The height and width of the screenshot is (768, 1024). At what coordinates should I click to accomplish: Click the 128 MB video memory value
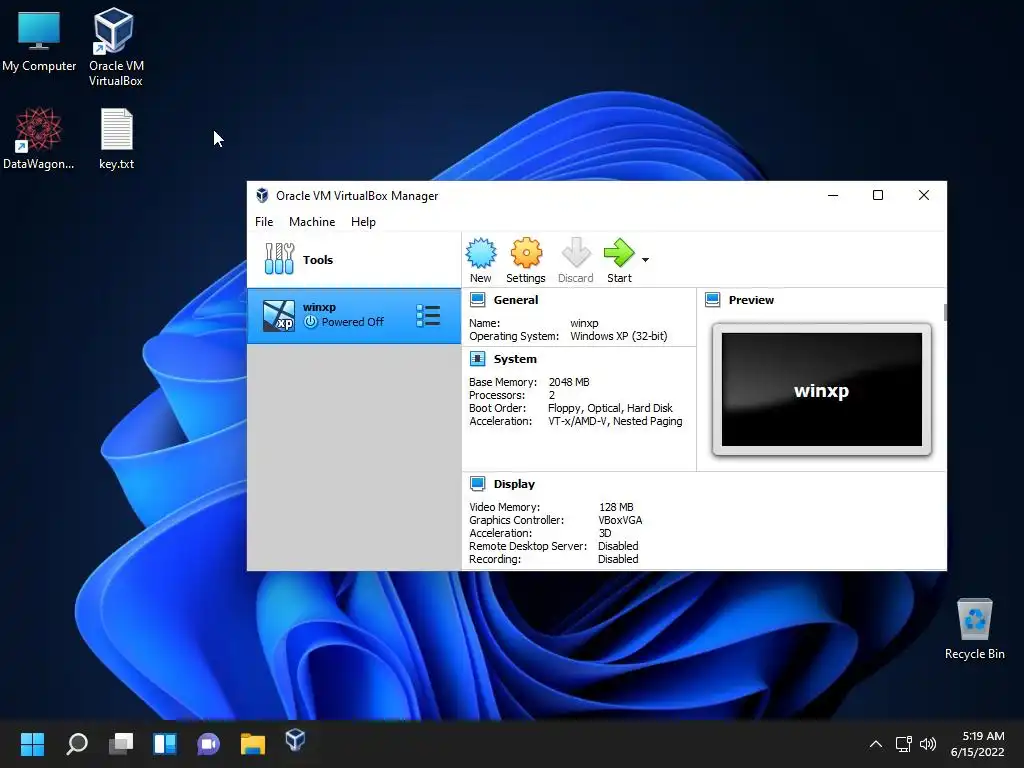[616, 507]
